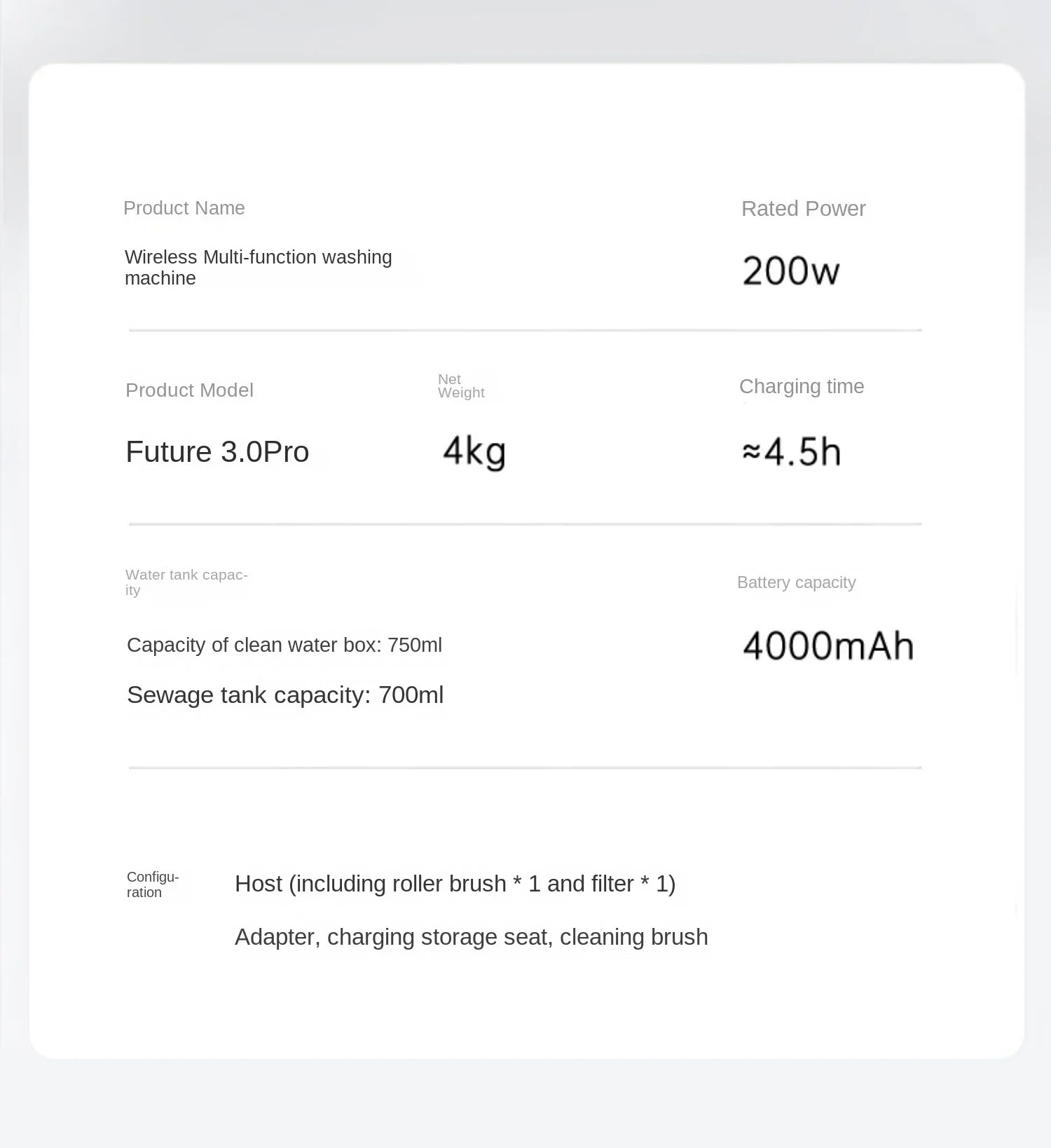The width and height of the screenshot is (1051, 1148).
Task: Select the ≈4.5h charging value
Action: (x=792, y=452)
